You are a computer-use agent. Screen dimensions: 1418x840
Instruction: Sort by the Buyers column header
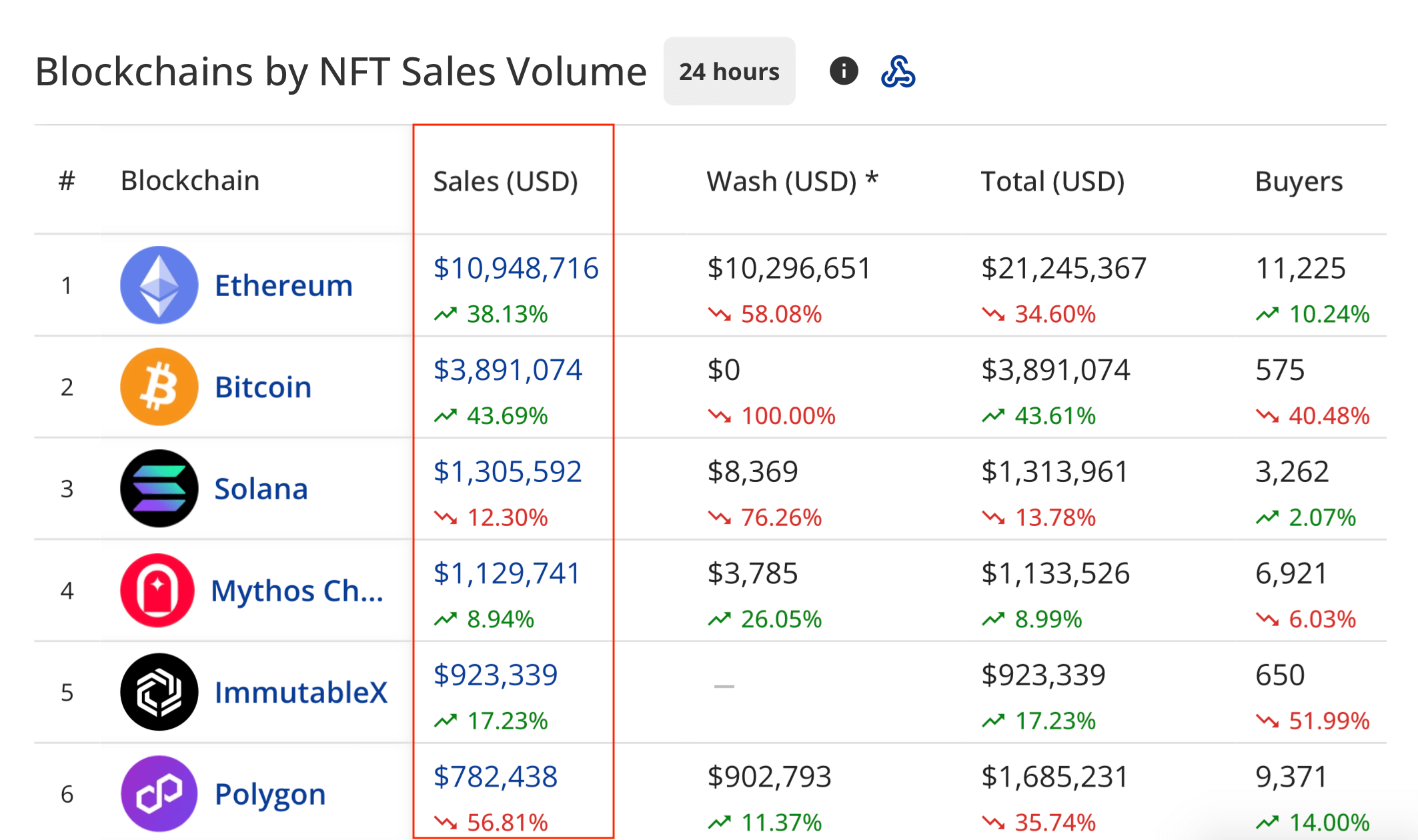point(1299,181)
